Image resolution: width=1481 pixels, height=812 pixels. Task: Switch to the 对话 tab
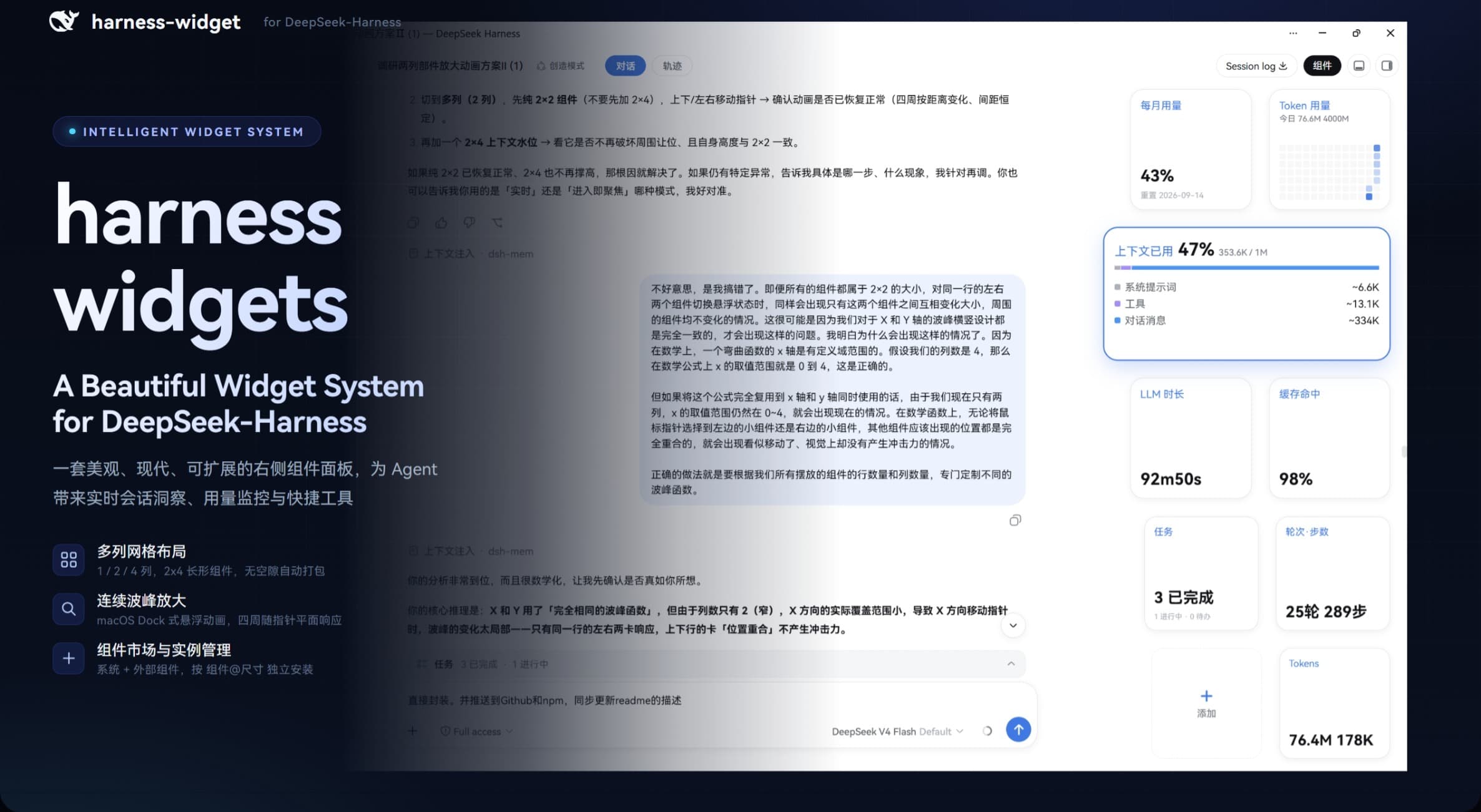tap(625, 66)
